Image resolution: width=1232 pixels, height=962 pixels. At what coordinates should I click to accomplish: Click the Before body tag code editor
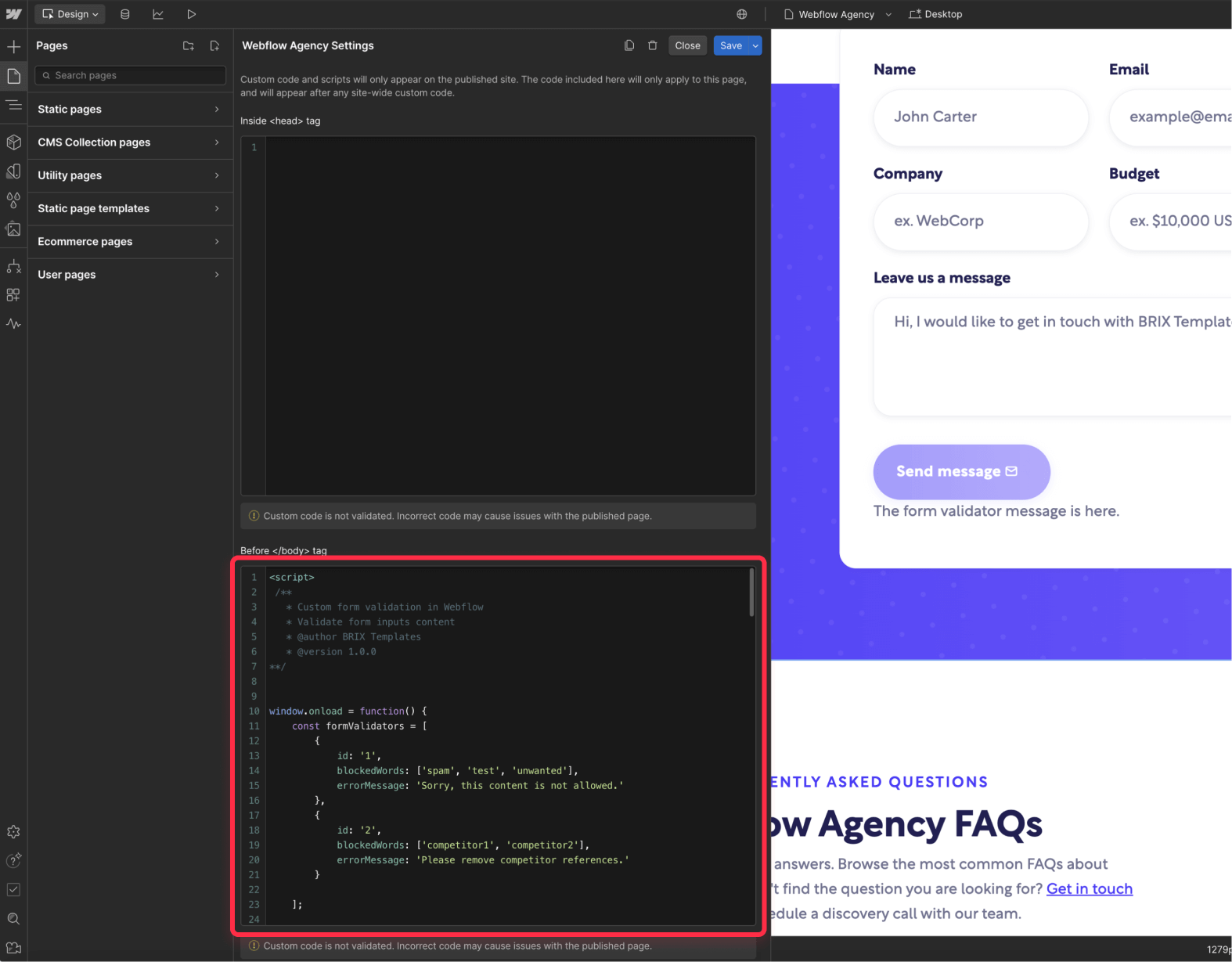coord(498,745)
